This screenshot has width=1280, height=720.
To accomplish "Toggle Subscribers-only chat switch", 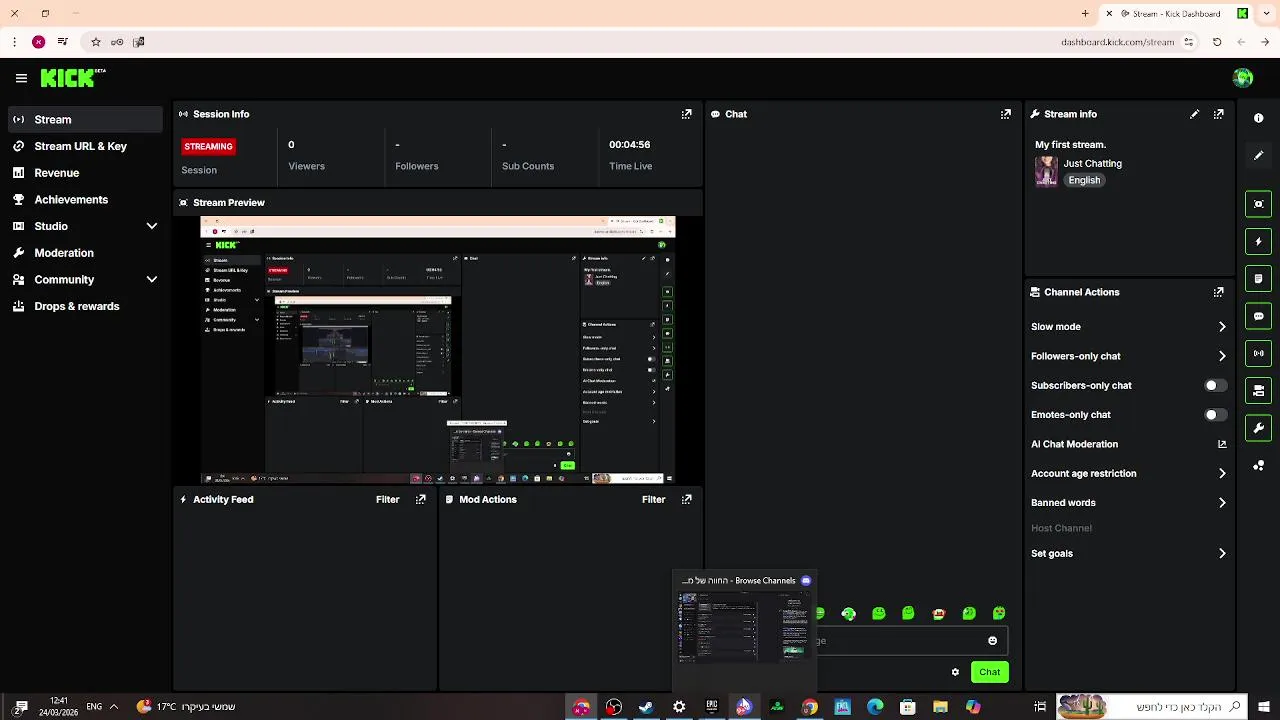I will [1215, 385].
